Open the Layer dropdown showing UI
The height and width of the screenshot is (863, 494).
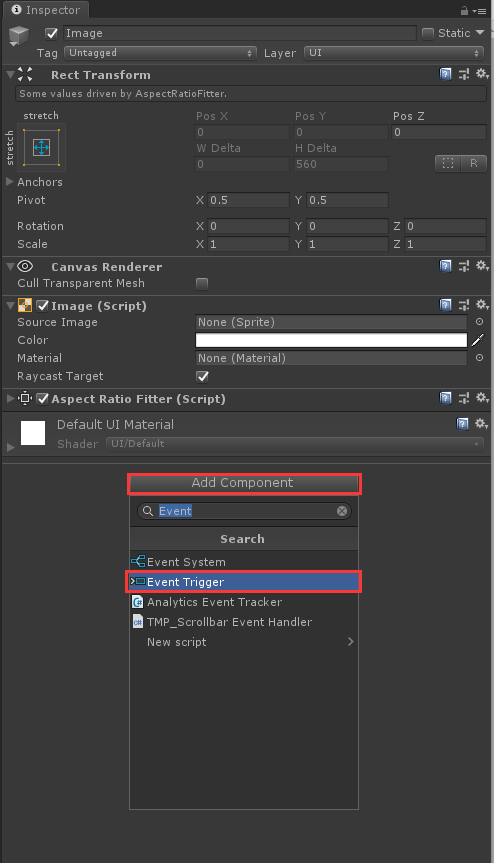tap(394, 53)
